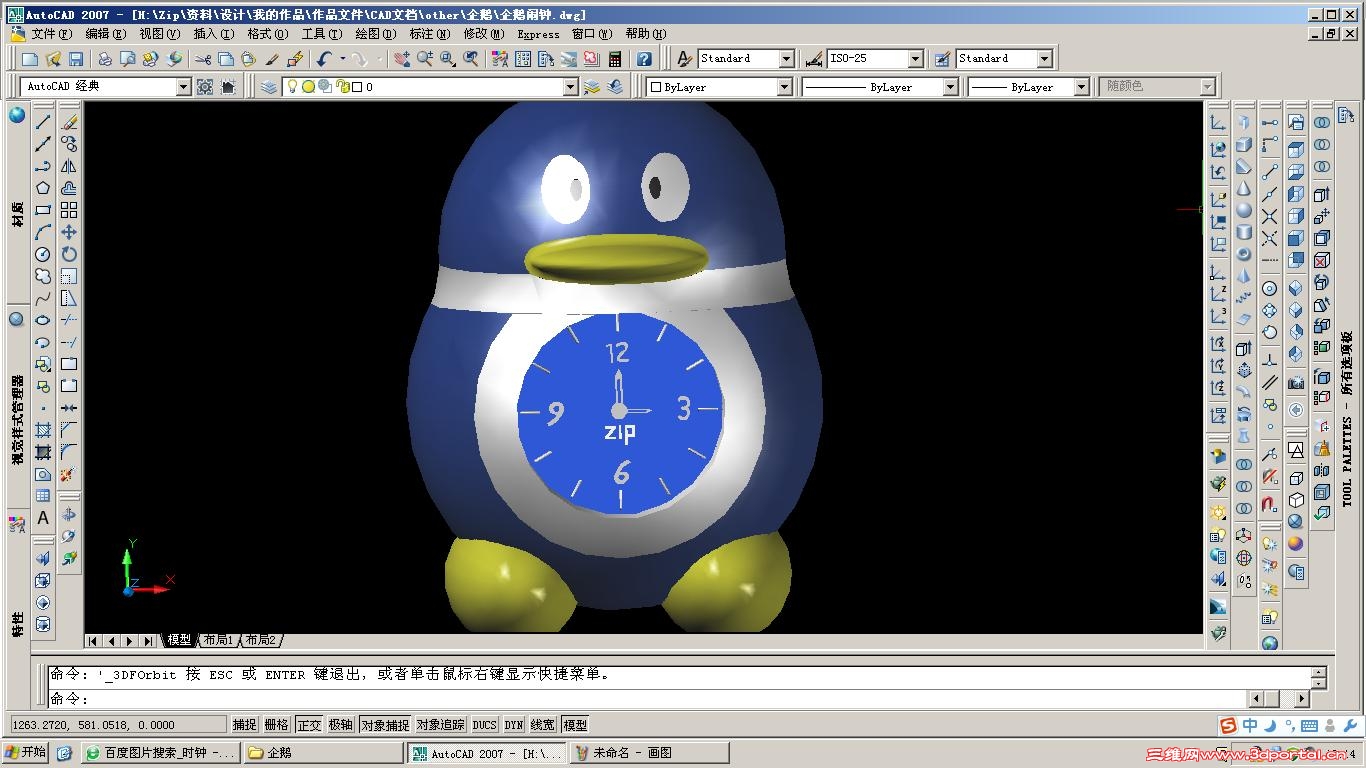This screenshot has width=1366, height=768.
Task: Toggle 对象追踪 object snap tracking
Action: click(x=441, y=725)
